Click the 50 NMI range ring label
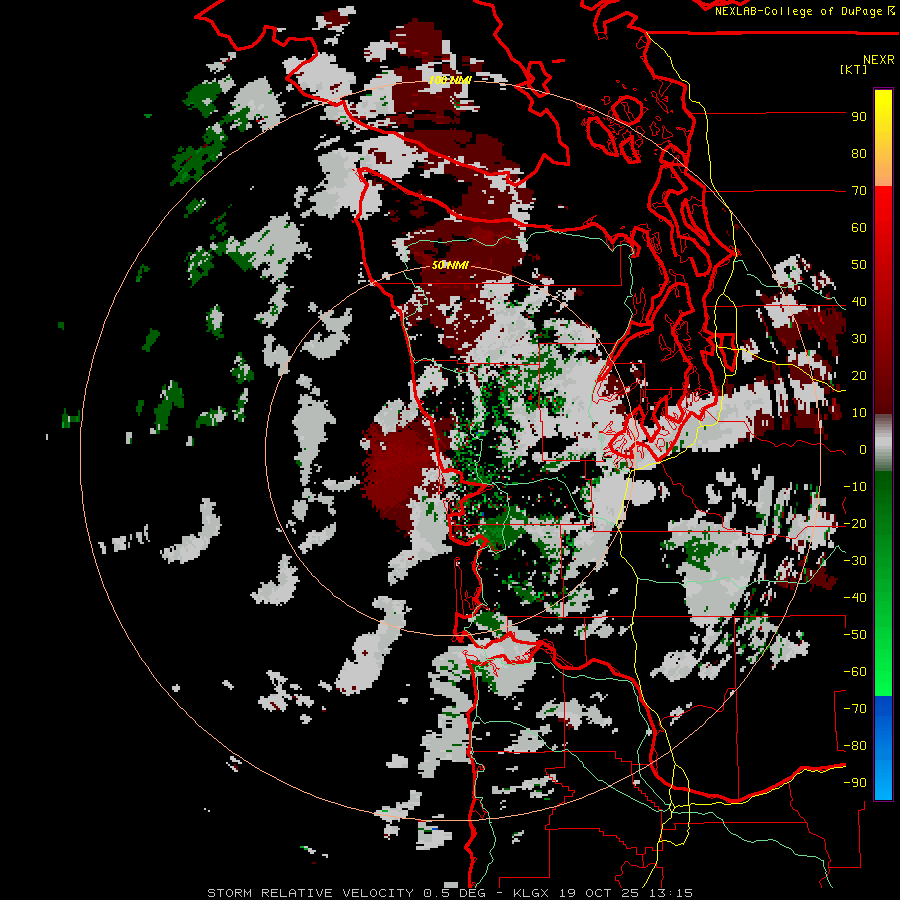Viewport: 900px width, 900px height. point(450,265)
